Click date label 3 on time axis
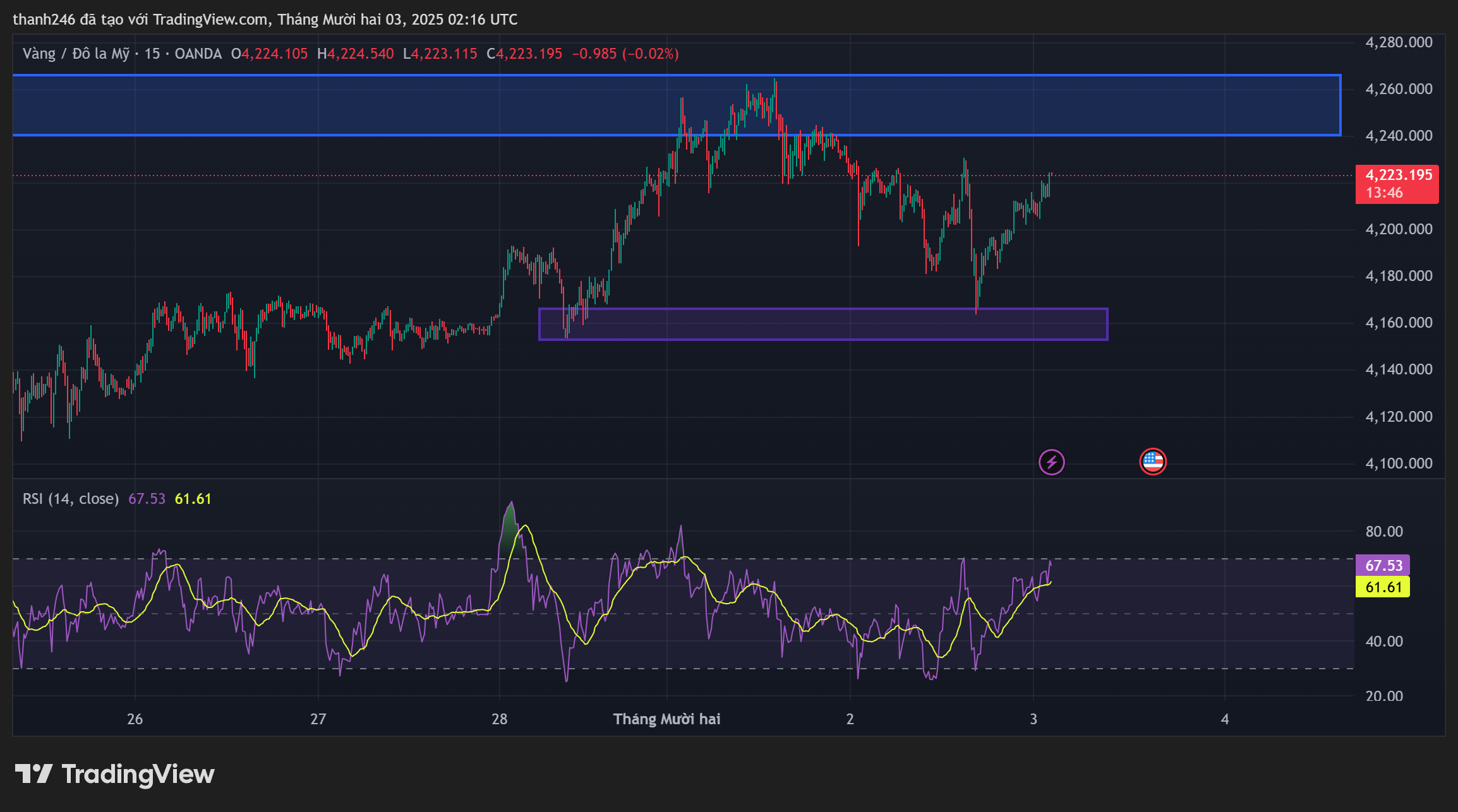1458x812 pixels. pos(1033,719)
